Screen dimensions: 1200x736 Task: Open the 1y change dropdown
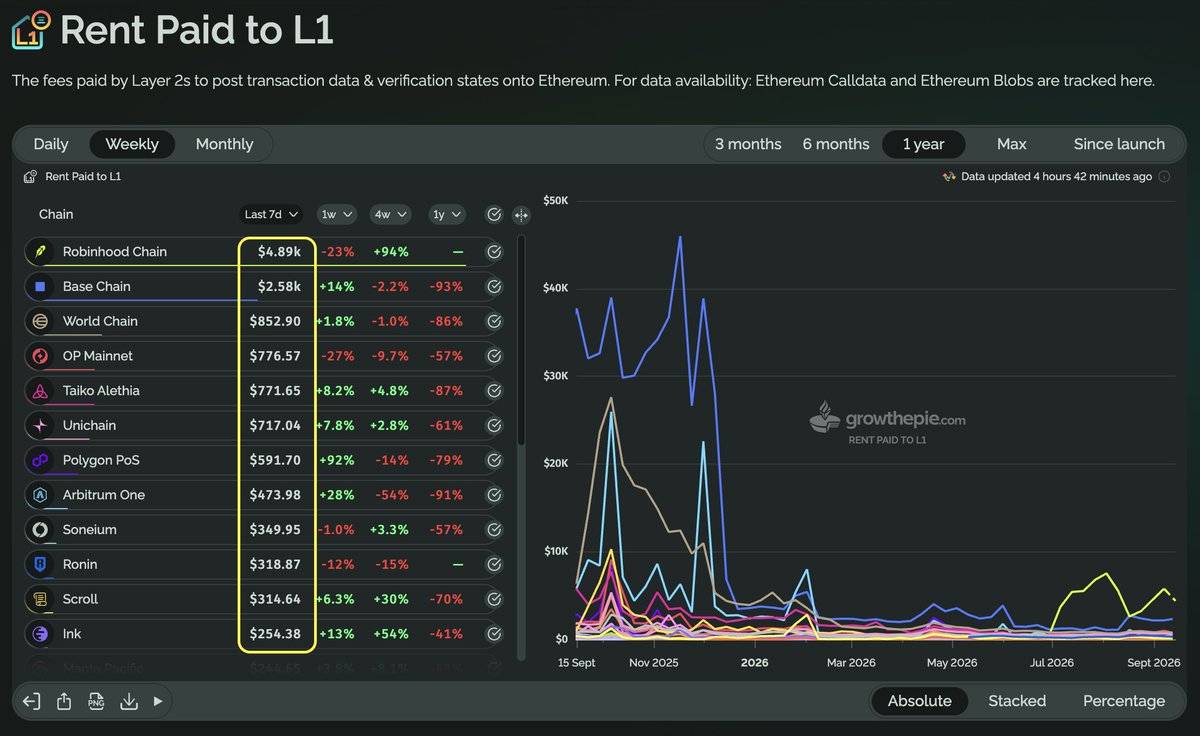(445, 215)
